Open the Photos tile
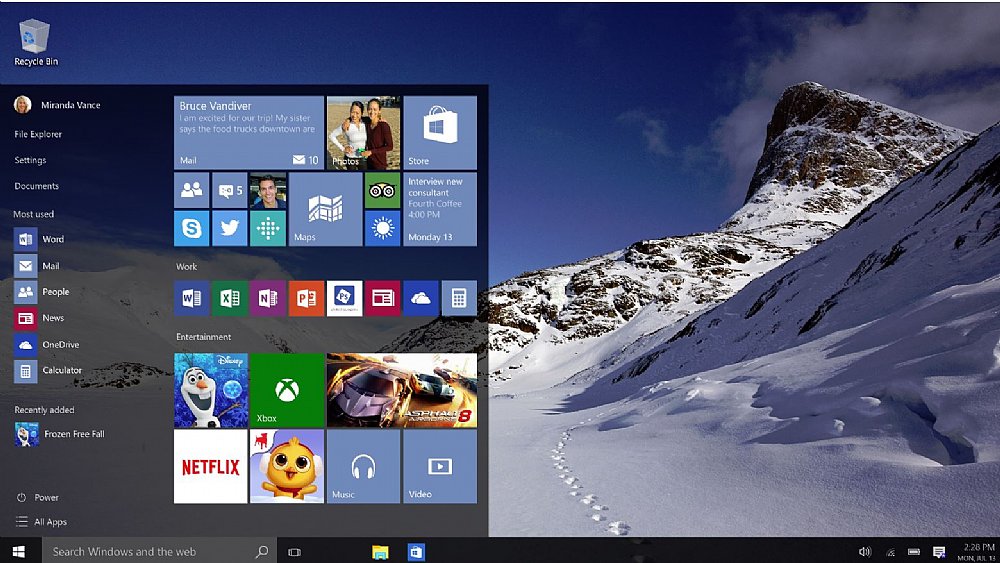 pos(364,132)
